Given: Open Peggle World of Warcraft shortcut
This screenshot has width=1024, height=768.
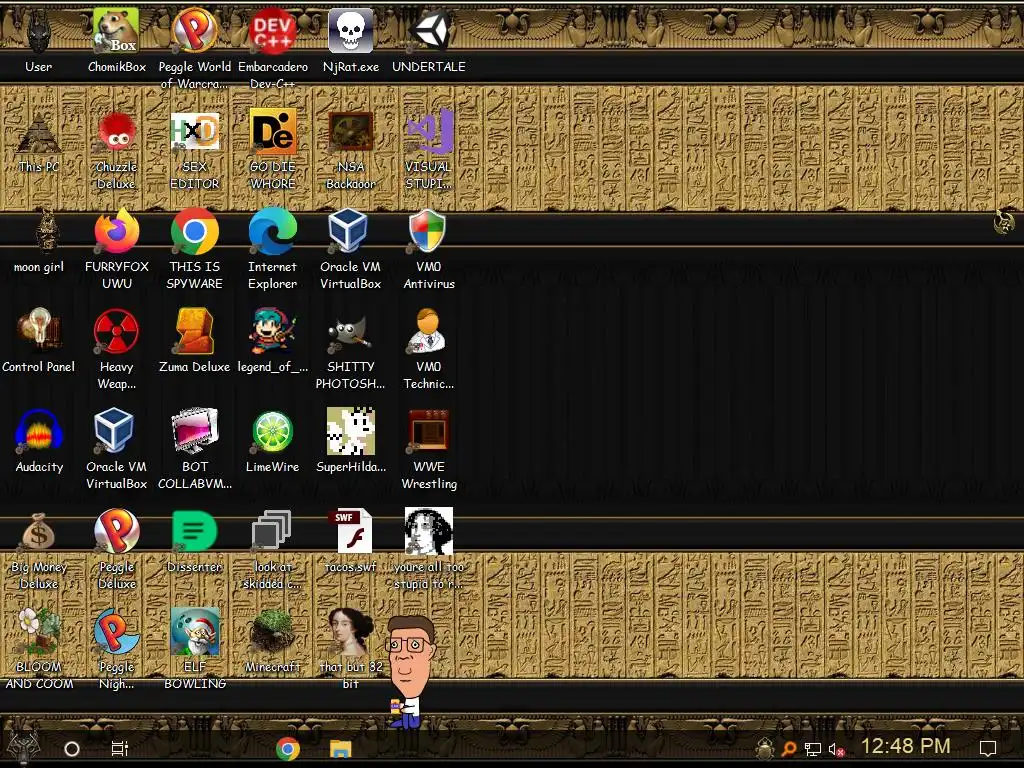Looking at the screenshot, I should (x=195, y=31).
